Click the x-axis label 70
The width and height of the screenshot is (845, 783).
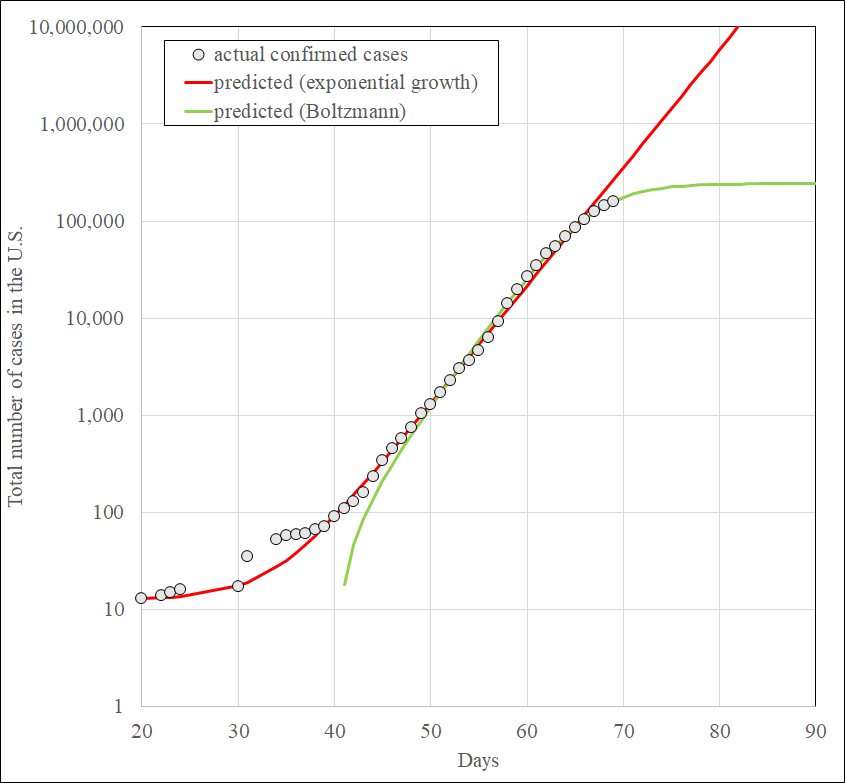(x=624, y=731)
